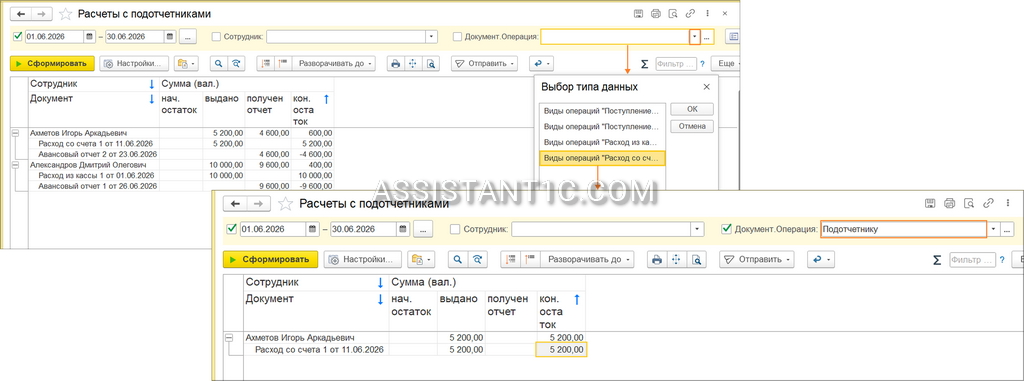1024x381 pixels.
Task: Click Sigma sum icon in front window
Action: tap(937, 259)
